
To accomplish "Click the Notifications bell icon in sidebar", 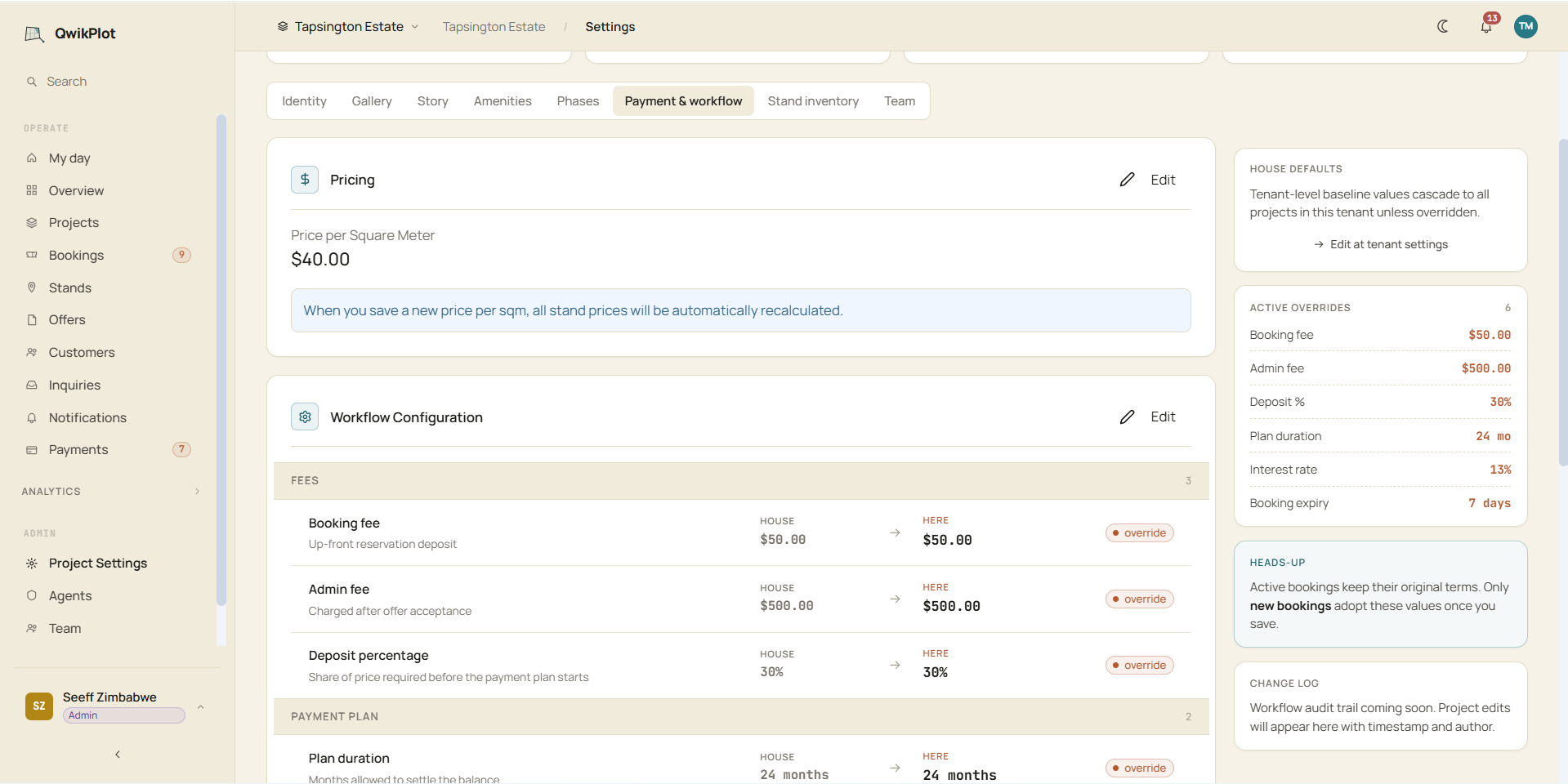I will tap(32, 417).
